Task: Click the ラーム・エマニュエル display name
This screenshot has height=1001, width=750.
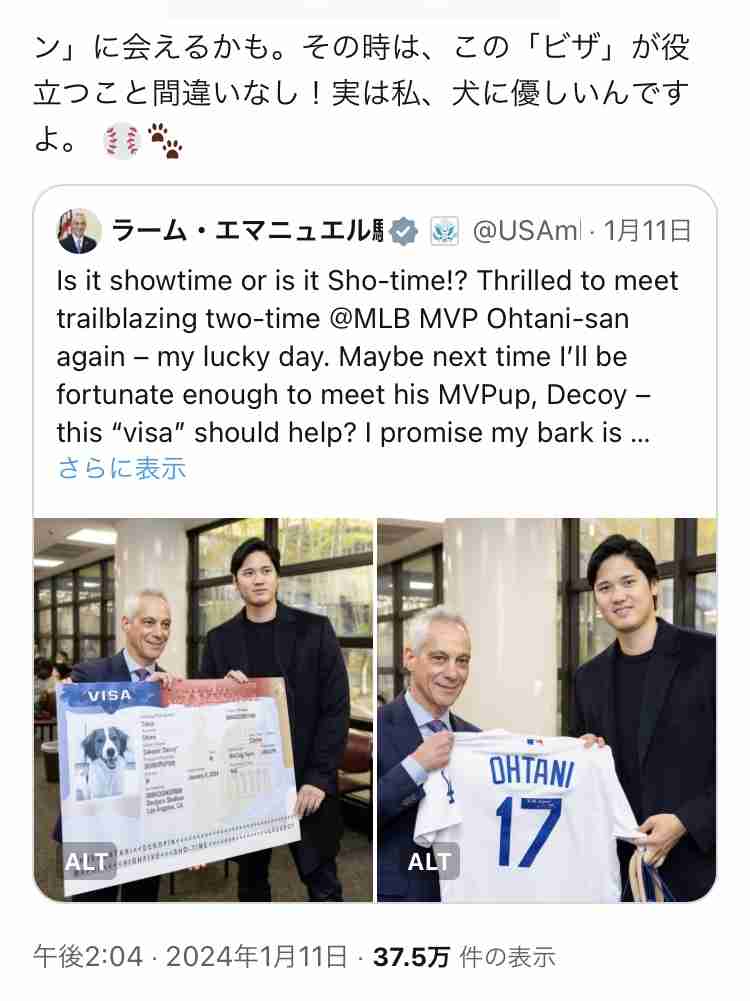Action: [248, 231]
